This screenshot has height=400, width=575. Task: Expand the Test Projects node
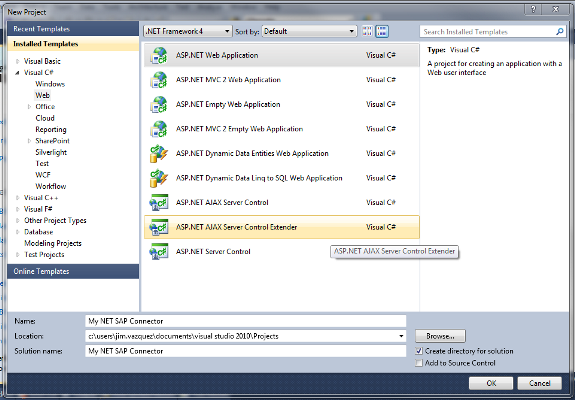click(x=17, y=254)
